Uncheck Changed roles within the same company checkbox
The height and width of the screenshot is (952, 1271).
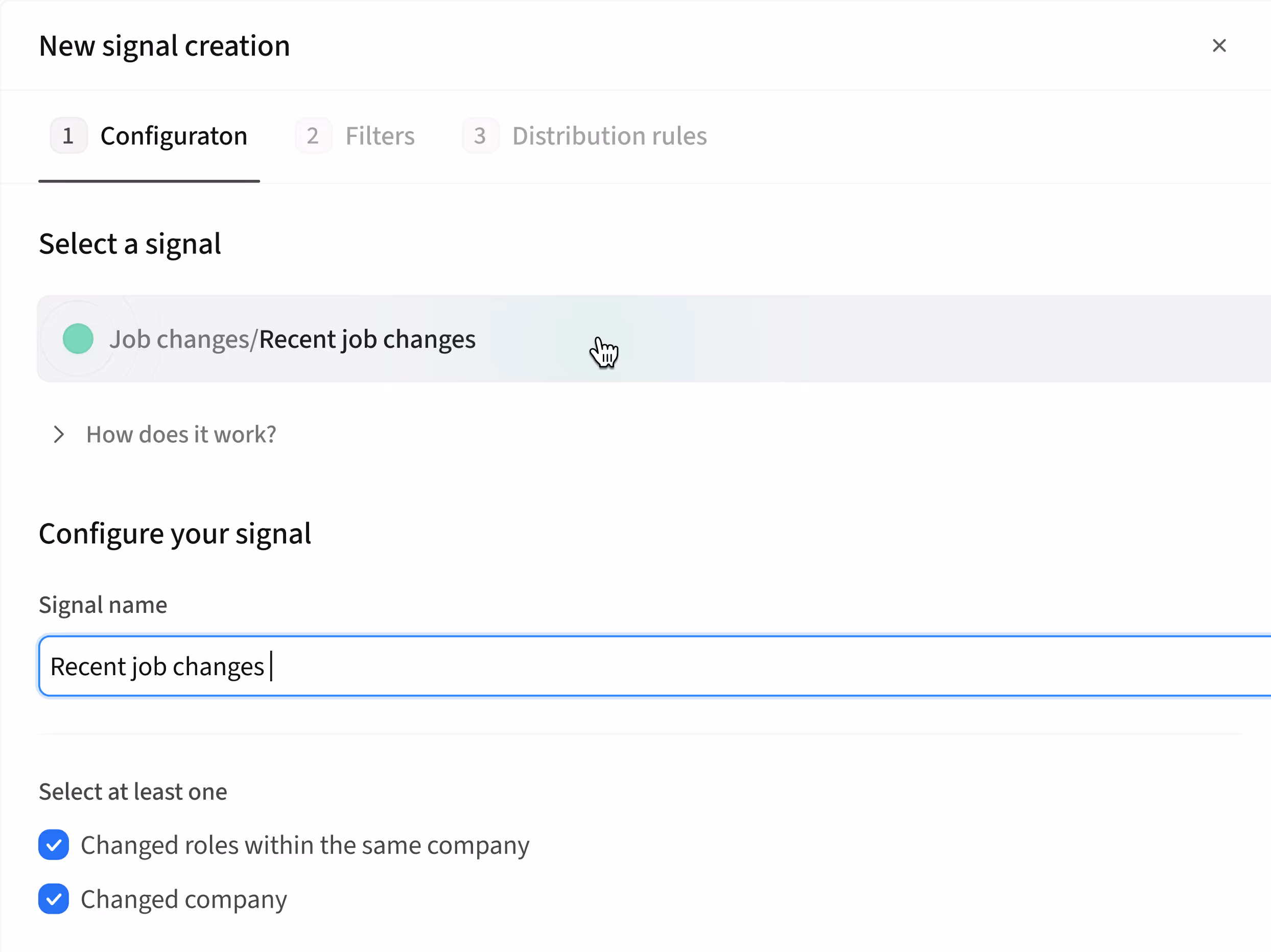54,845
